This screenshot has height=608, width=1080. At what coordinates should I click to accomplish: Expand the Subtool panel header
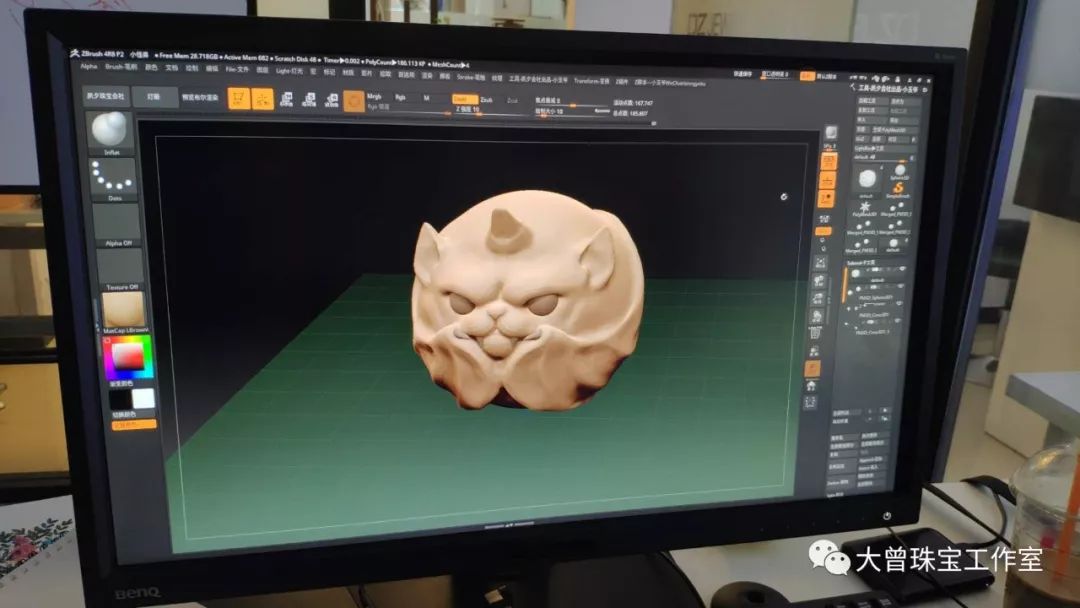[x=860, y=262]
